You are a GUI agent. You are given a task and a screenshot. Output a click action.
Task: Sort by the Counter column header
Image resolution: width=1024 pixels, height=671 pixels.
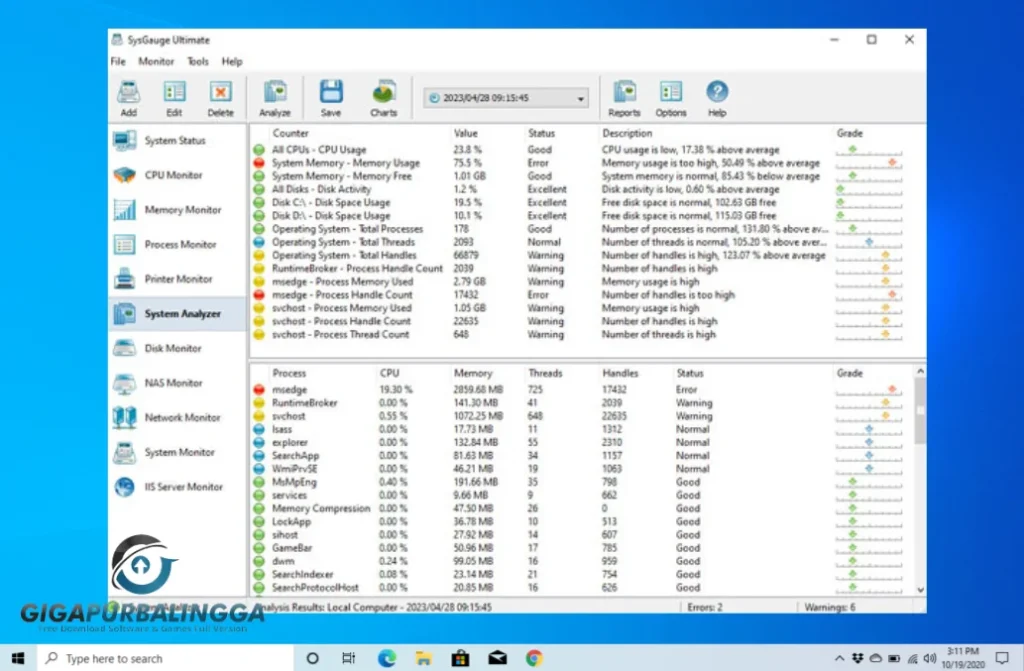291,133
